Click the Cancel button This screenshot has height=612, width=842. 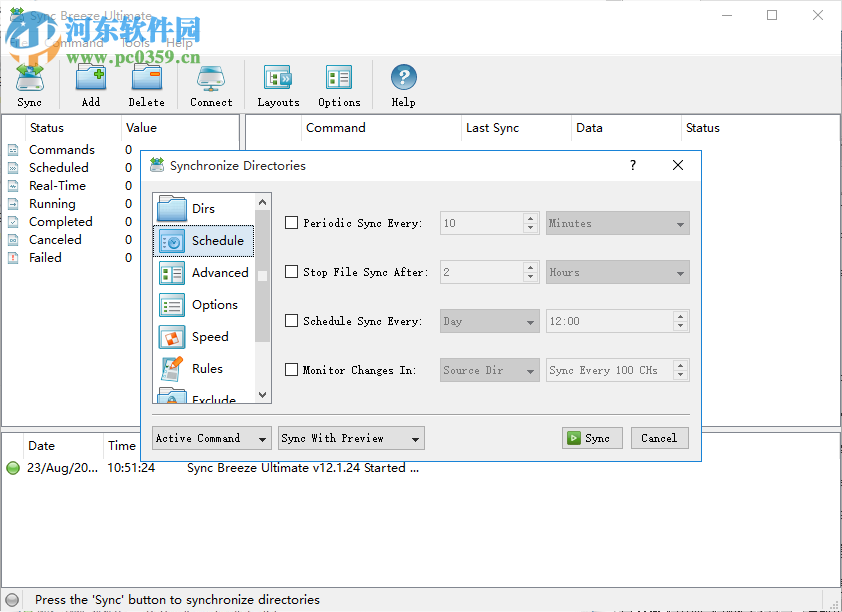[x=659, y=438]
